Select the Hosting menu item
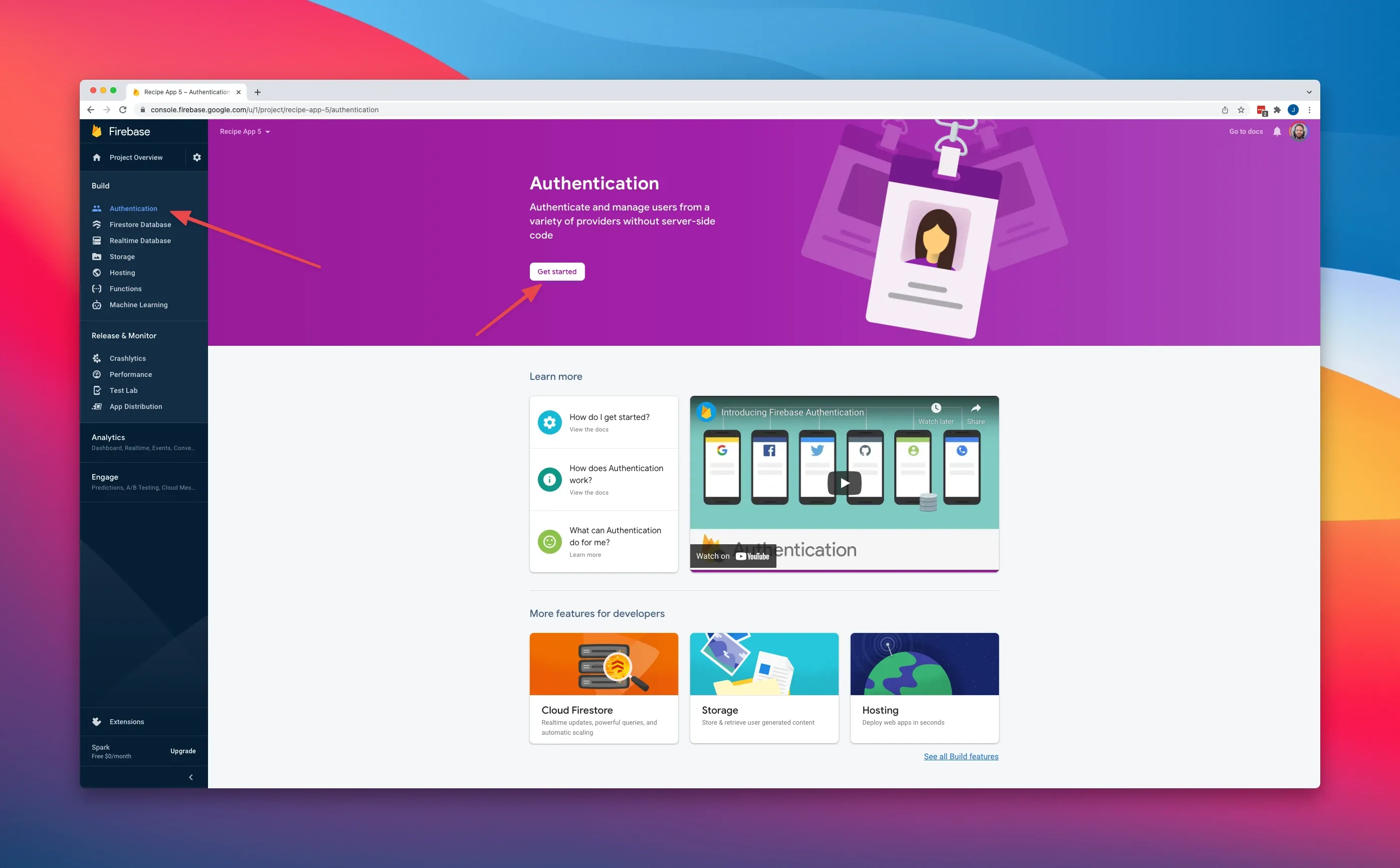1400x868 pixels. coord(122,272)
